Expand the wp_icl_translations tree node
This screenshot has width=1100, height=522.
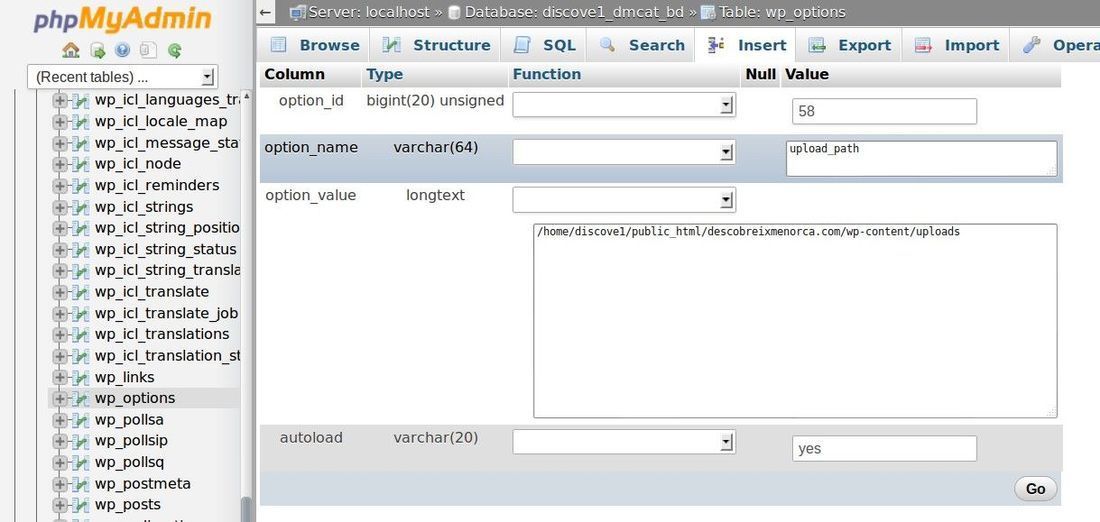60,335
